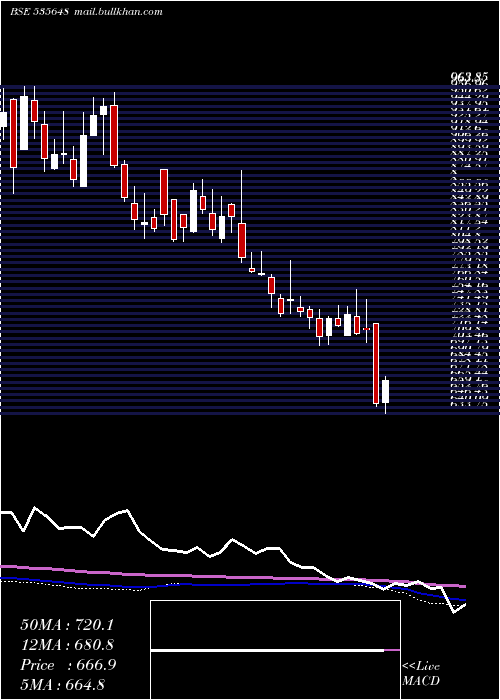Click the tall red candlestick before last candle

(376, 364)
